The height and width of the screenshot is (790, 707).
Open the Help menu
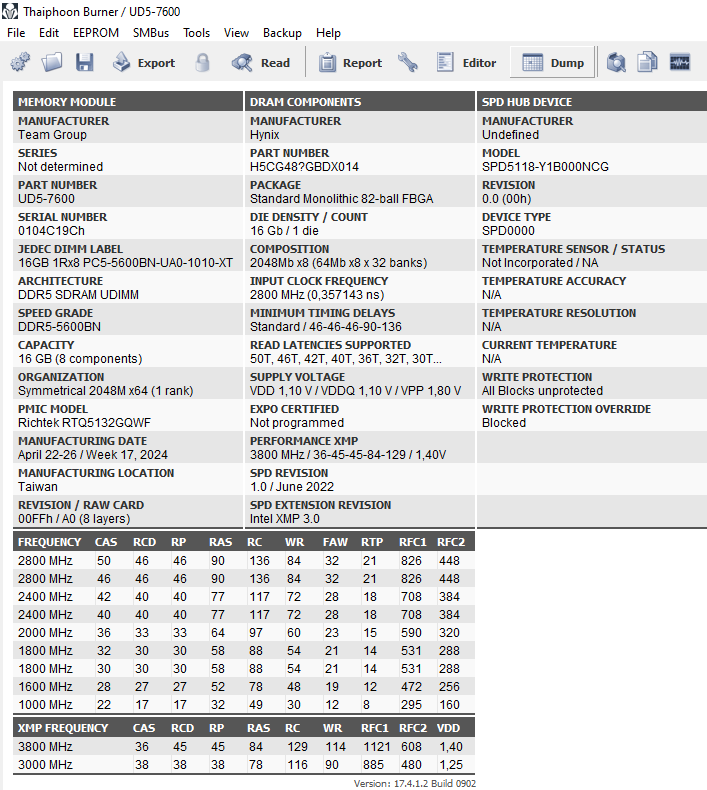tap(328, 33)
